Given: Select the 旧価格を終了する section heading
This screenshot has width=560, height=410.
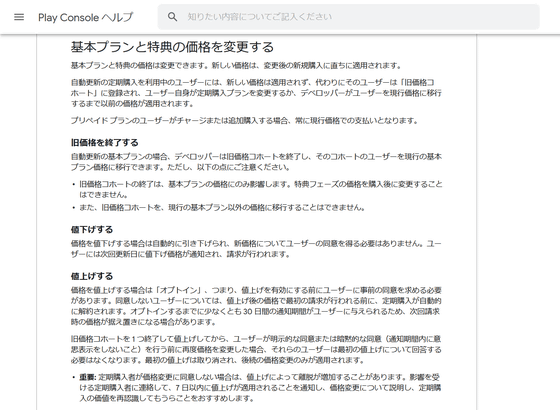Looking at the screenshot, I should (x=104, y=142).
